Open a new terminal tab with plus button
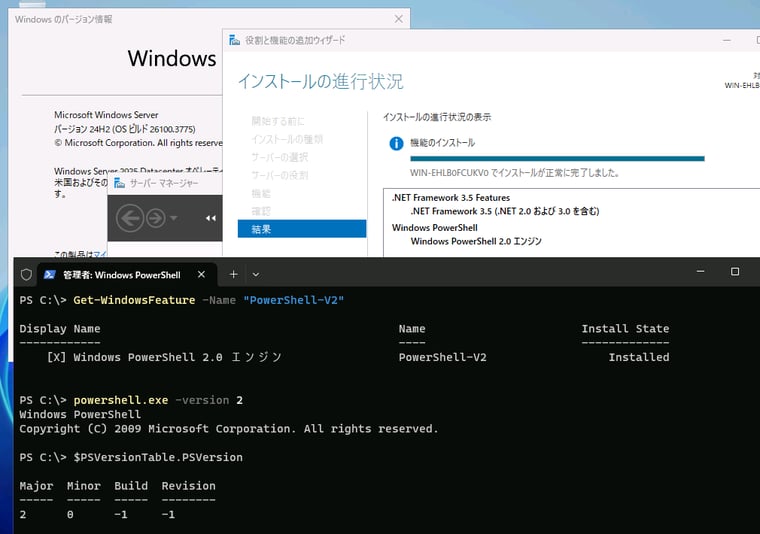Screen dimensions: 760x534 (233, 274)
